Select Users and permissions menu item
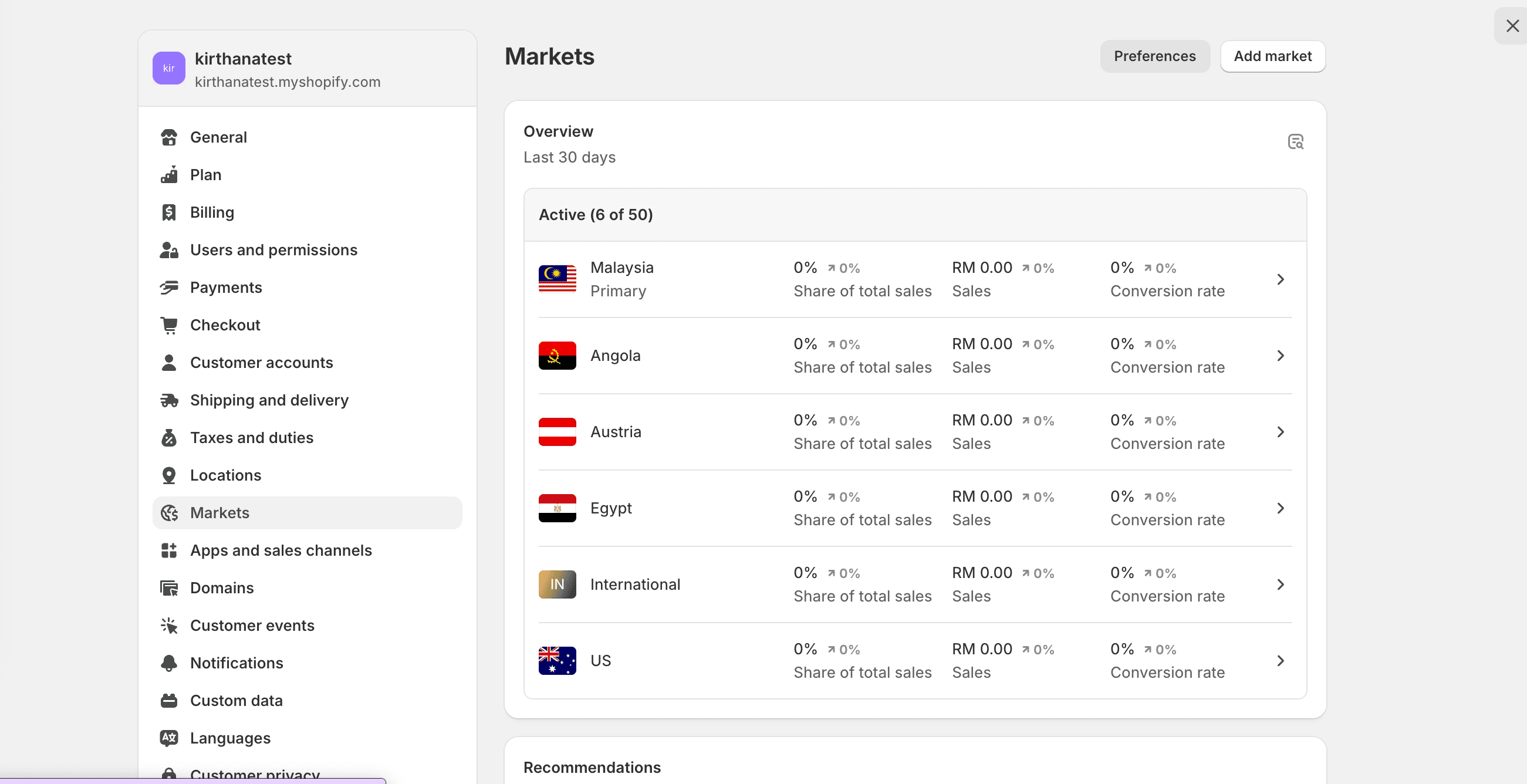 pos(307,250)
